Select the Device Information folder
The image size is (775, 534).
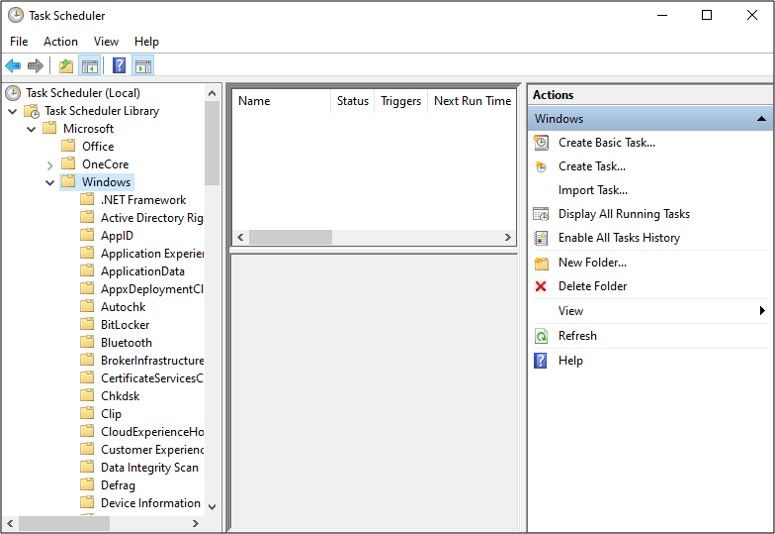pos(150,503)
